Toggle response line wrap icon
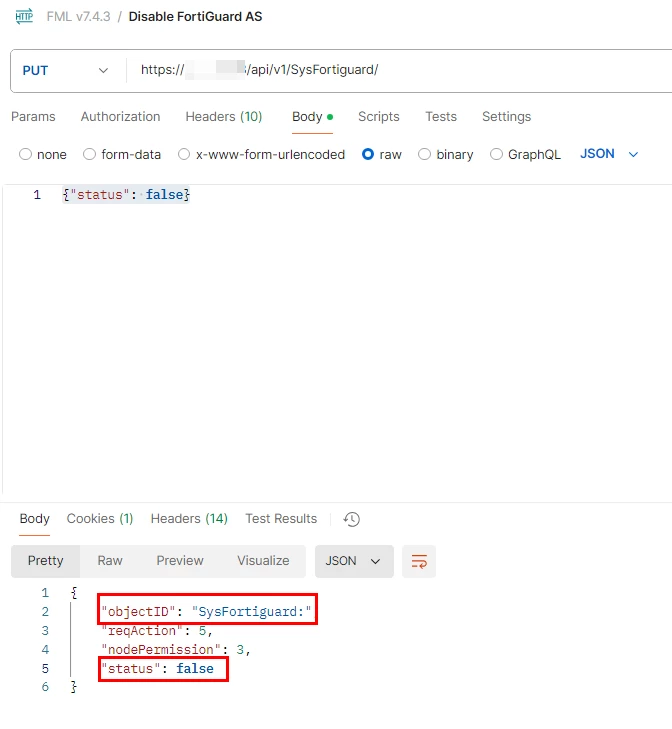 pos(419,561)
